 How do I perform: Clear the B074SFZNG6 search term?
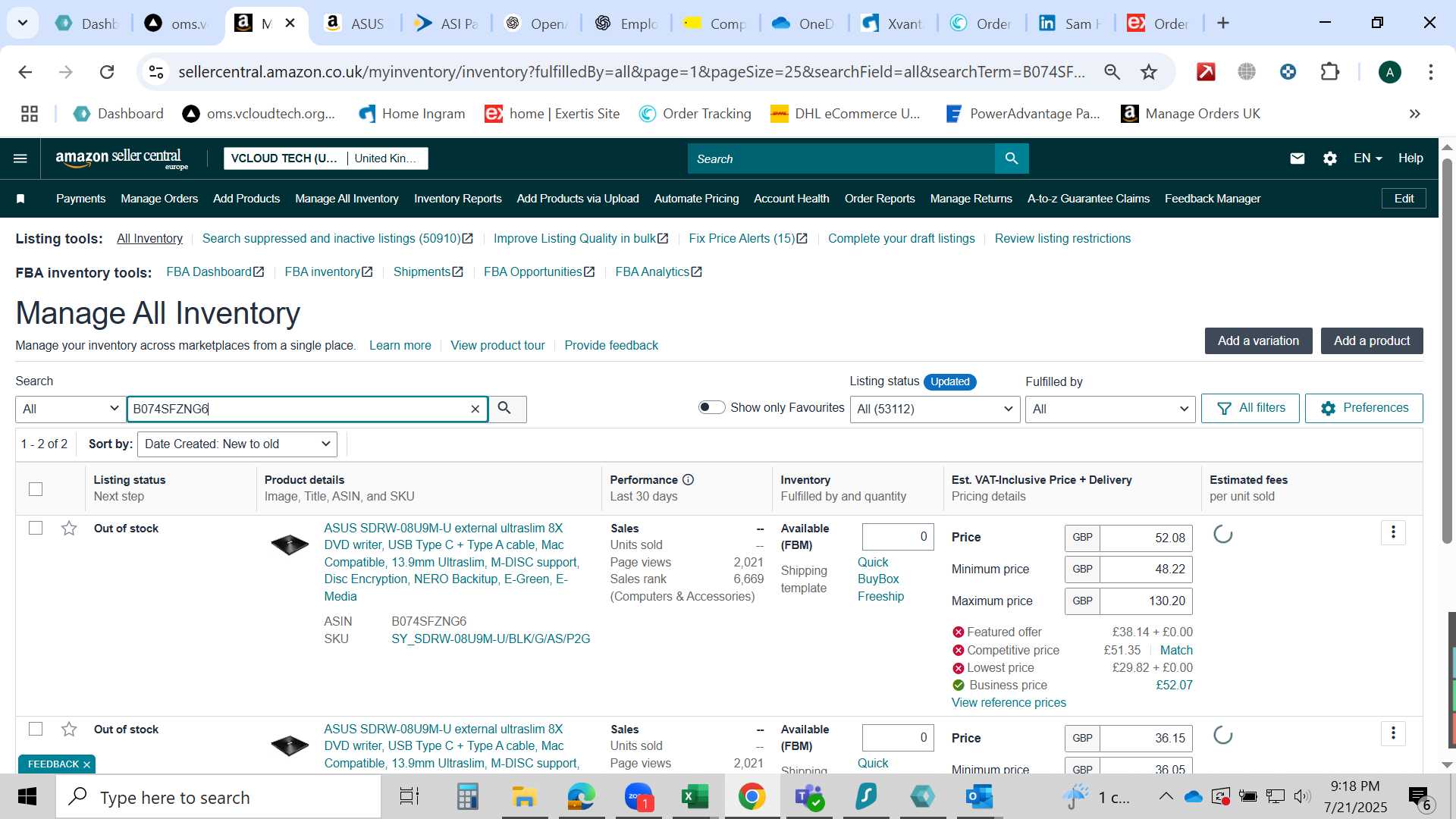click(x=475, y=409)
